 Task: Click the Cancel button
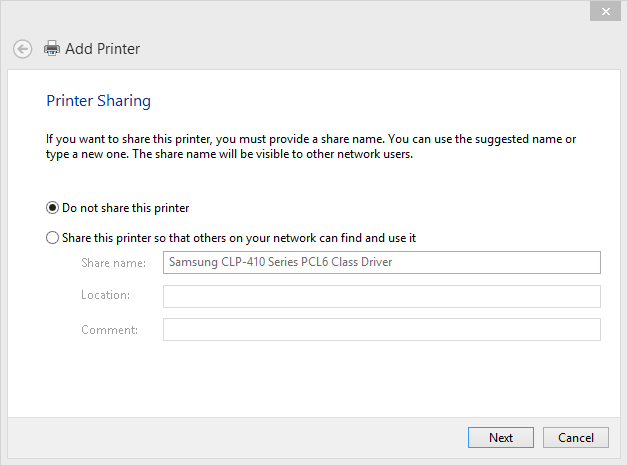pos(576,437)
